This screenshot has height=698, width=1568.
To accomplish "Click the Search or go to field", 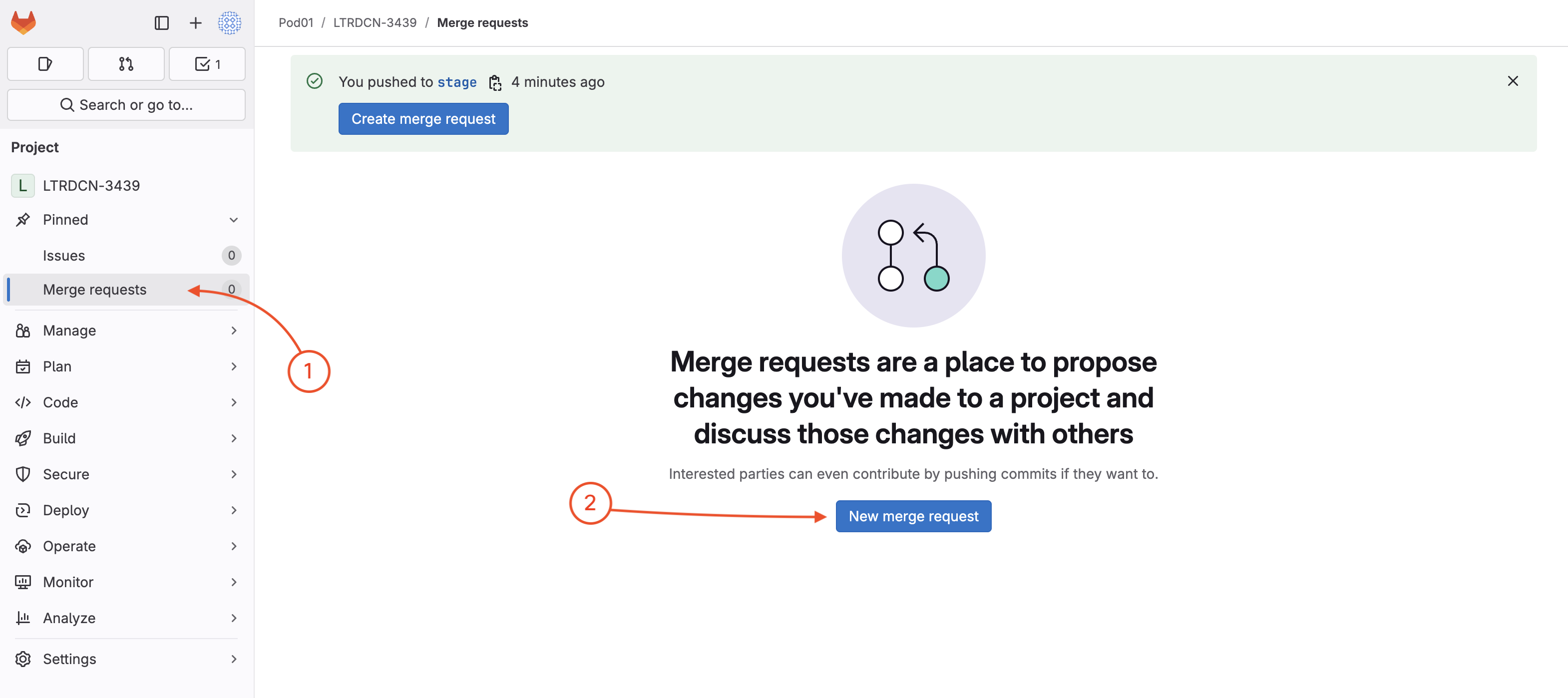I will [x=126, y=105].
